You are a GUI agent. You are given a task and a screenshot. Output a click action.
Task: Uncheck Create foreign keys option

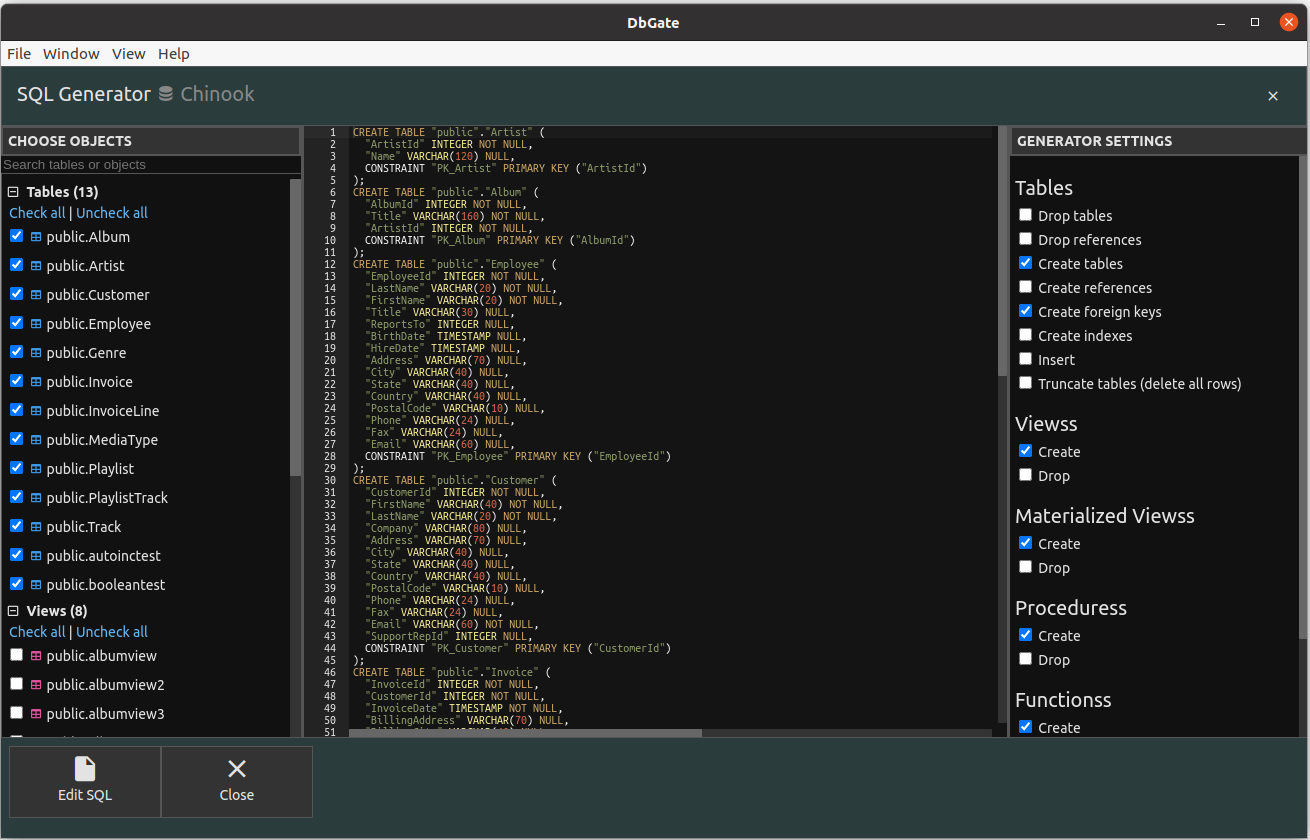pos(1025,311)
